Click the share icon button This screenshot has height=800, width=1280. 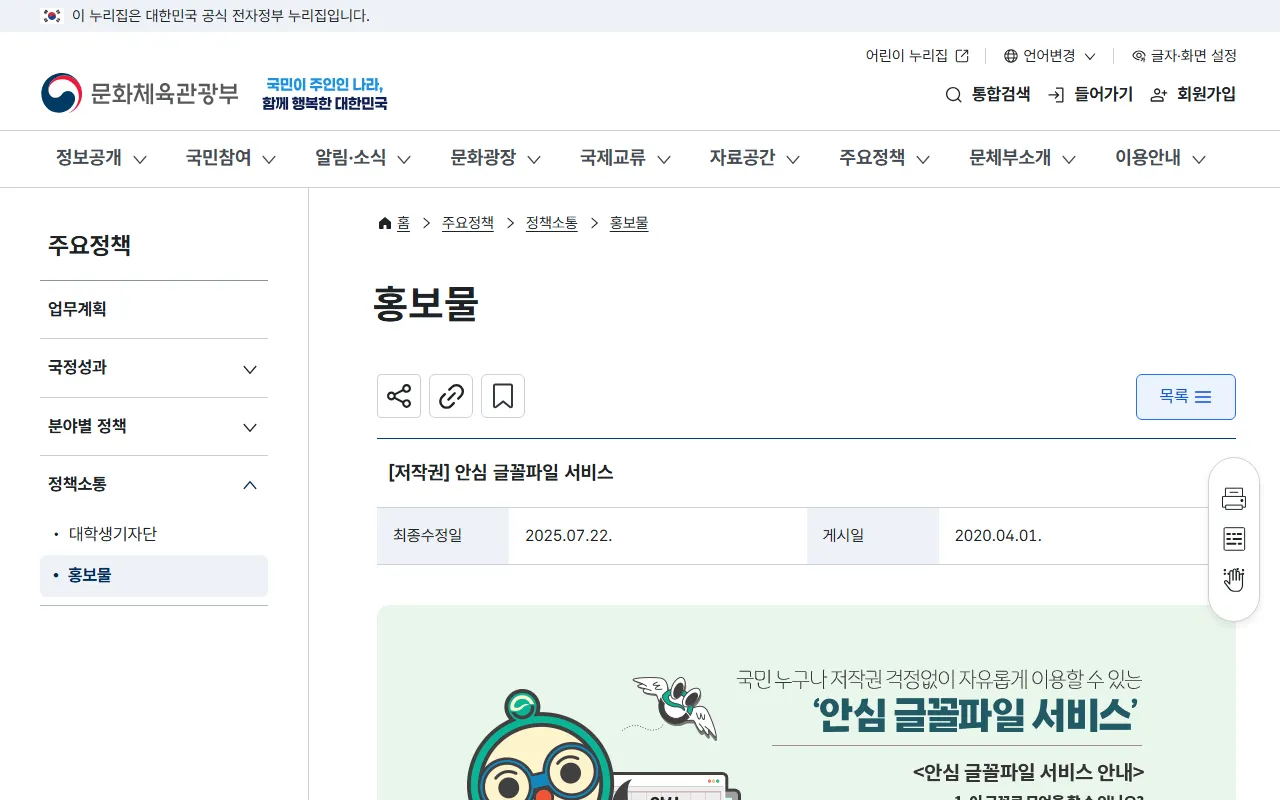click(x=399, y=396)
